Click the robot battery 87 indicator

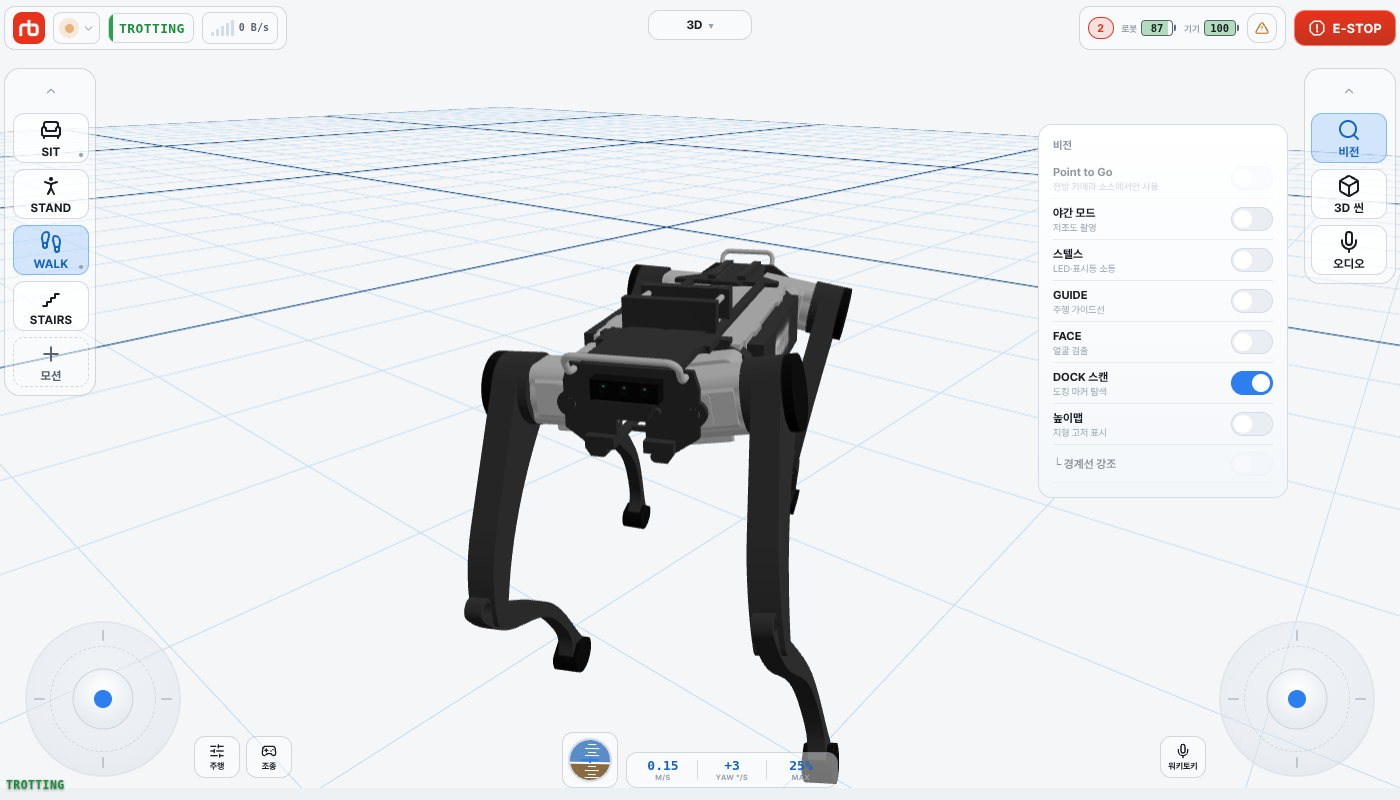pos(1157,28)
